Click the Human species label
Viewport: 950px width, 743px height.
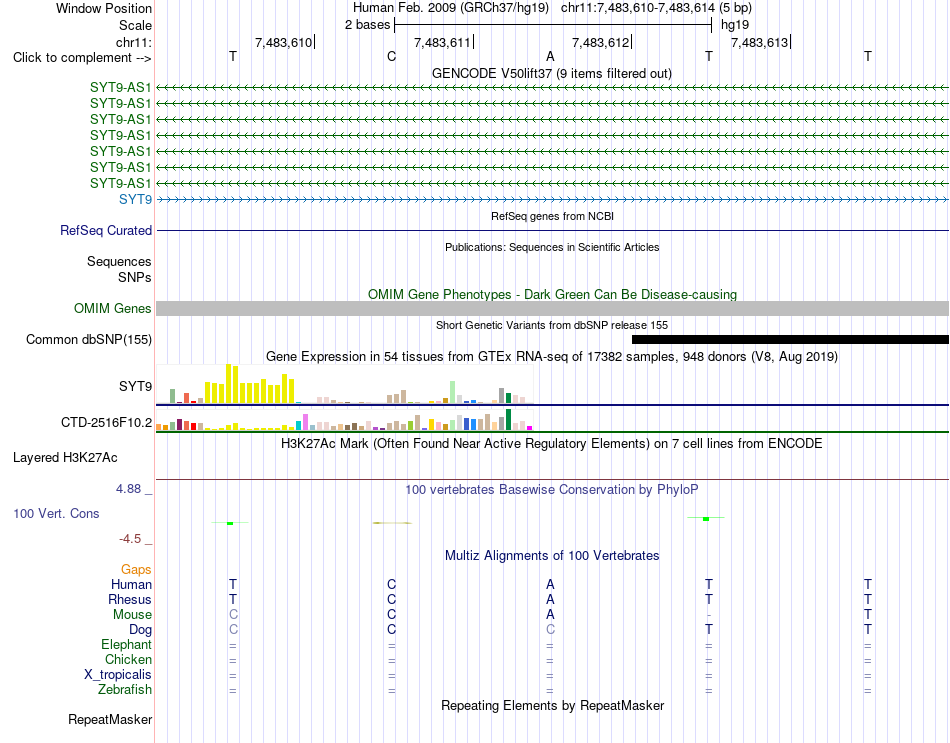131,584
